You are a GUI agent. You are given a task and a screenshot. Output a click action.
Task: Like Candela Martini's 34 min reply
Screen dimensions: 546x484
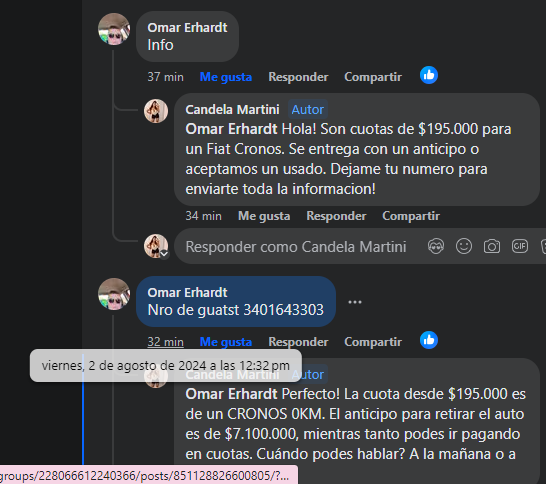(264, 216)
